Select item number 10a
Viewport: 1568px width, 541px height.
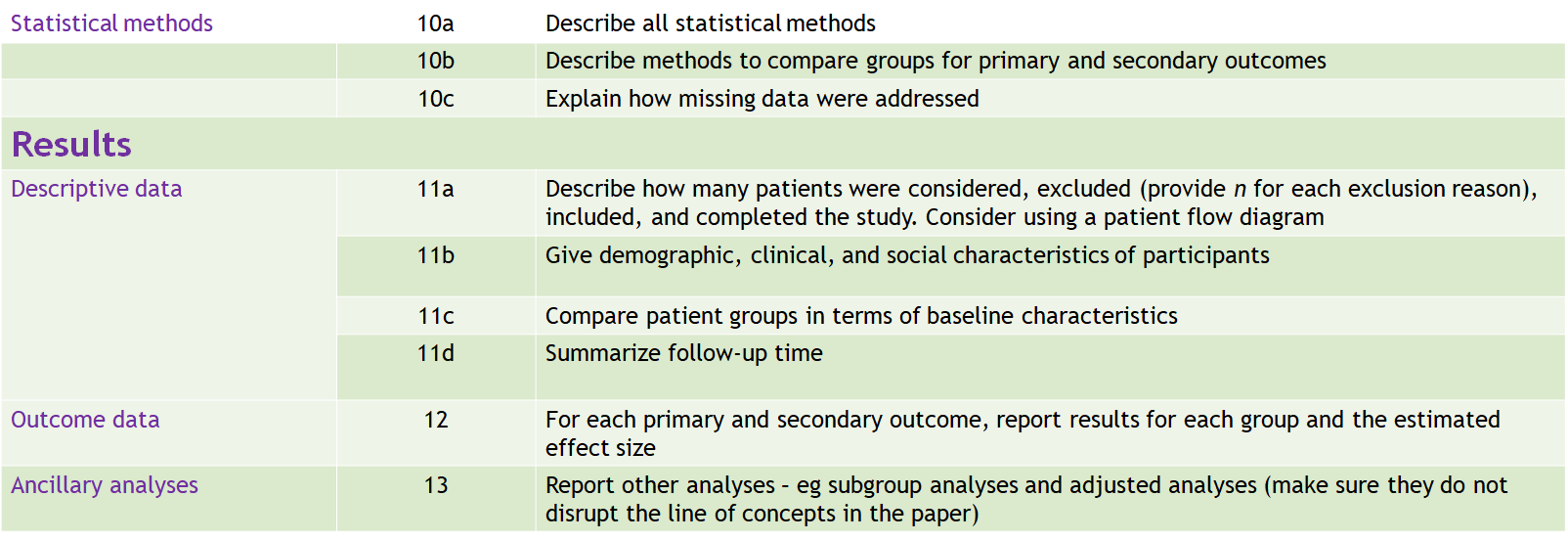[x=435, y=23]
